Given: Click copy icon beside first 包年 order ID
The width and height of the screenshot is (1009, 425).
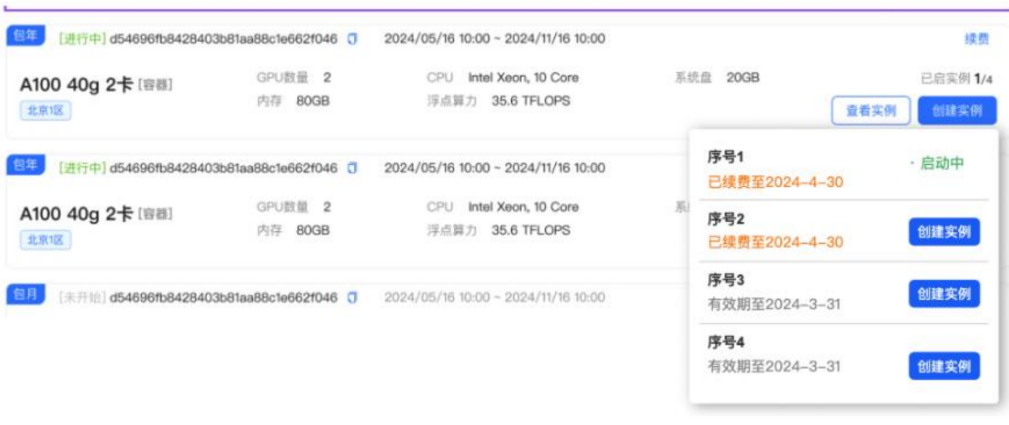Looking at the screenshot, I should 352,39.
